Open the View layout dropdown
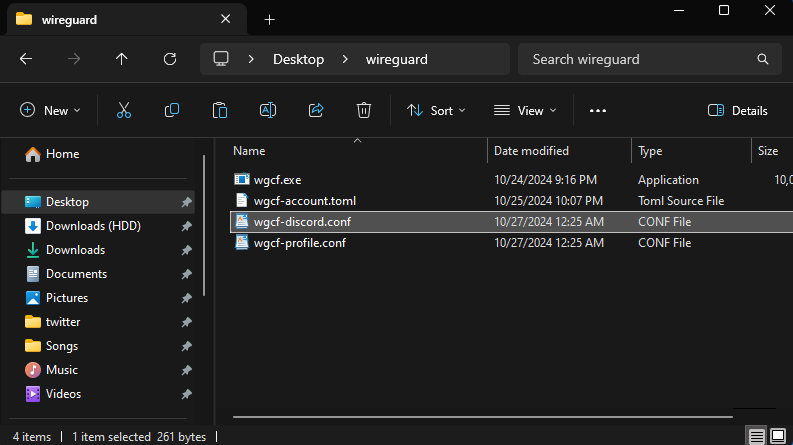Screen dimensions: 793x445 [525, 111]
